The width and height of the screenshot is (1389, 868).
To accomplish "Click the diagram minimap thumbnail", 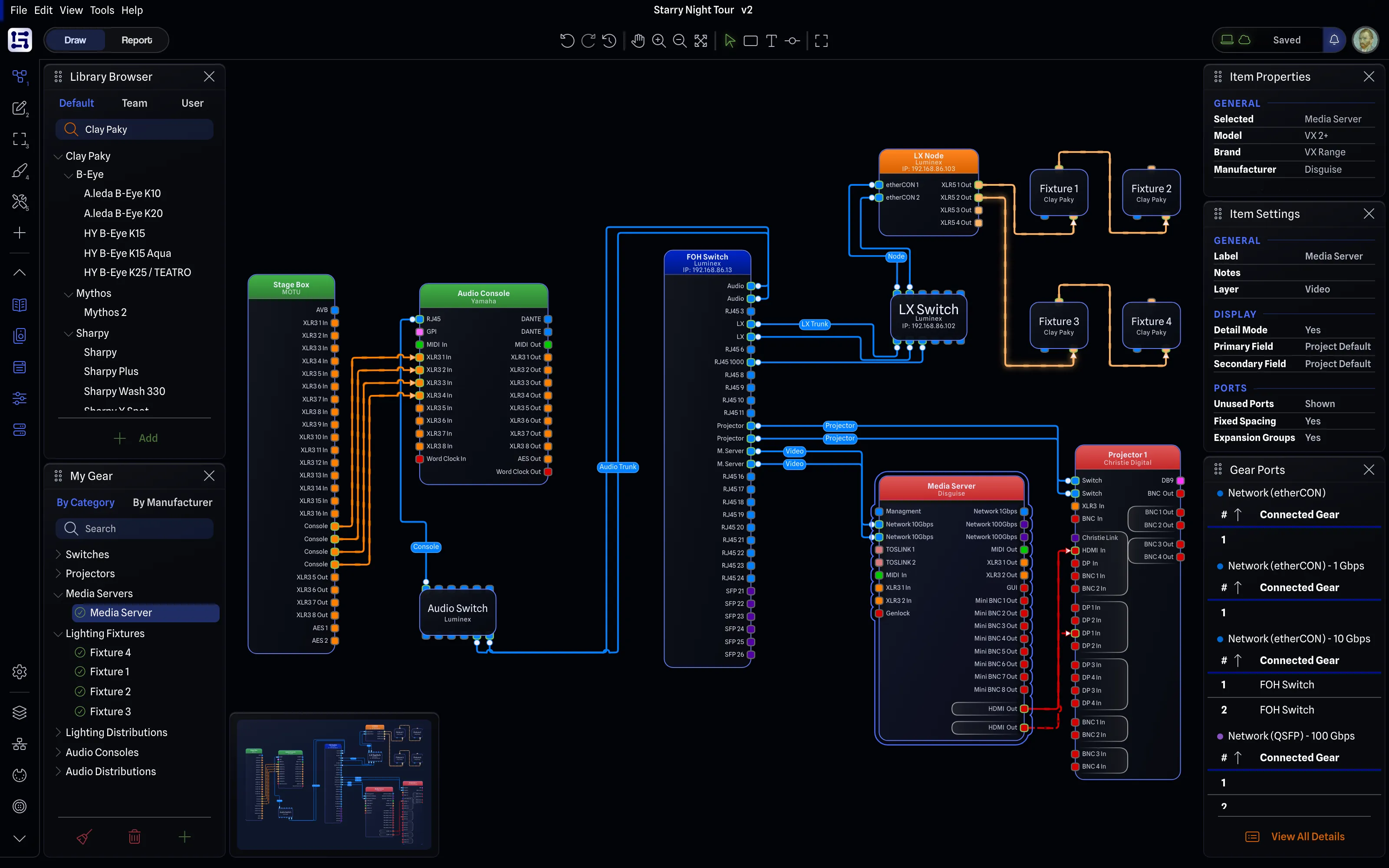I will click(334, 784).
